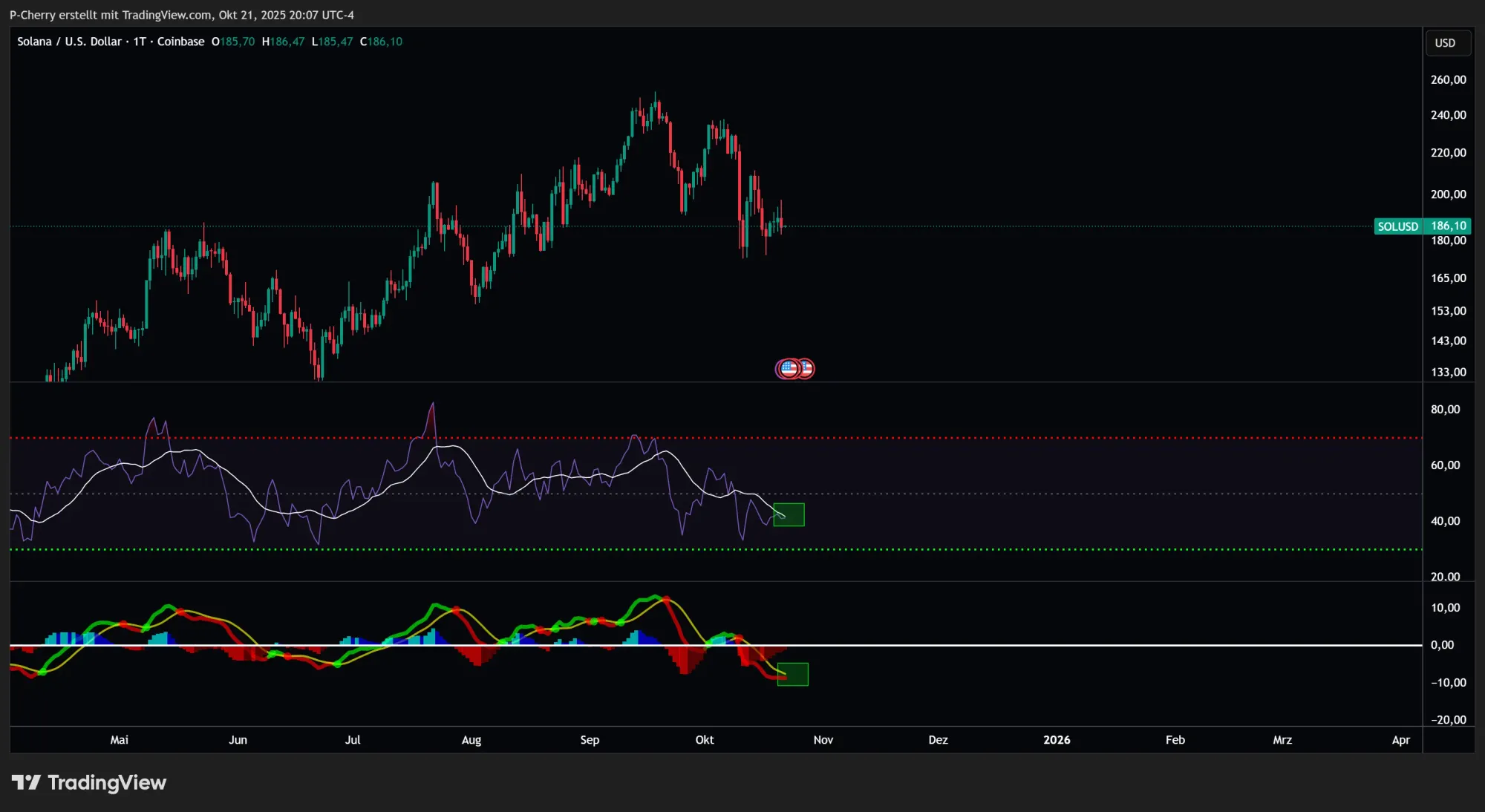
Task: Click the 0,00 level on MACD scale
Action: 1442,645
